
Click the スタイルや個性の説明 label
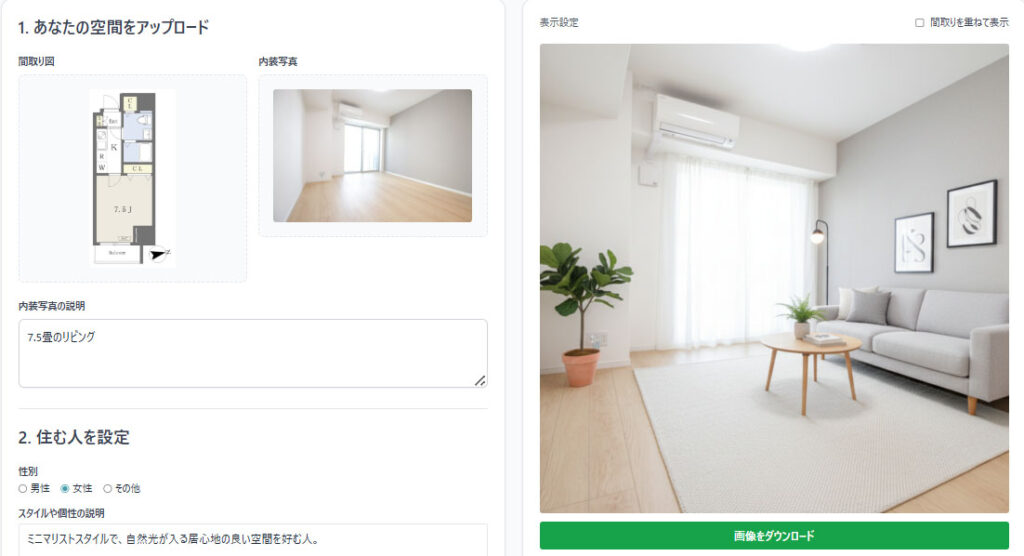pyautogui.click(x=61, y=514)
